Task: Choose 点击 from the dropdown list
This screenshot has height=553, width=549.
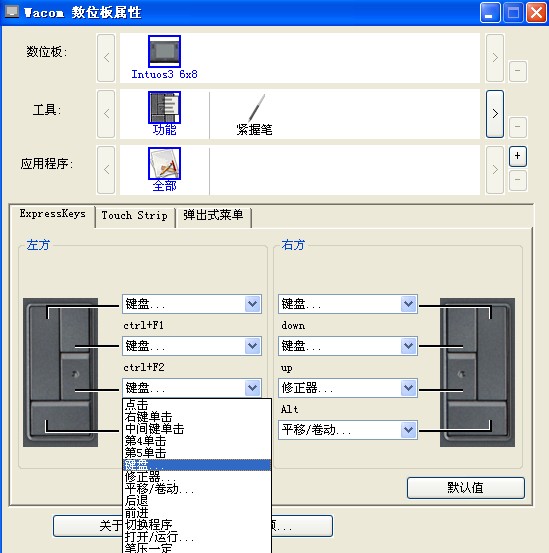Action: (197, 405)
